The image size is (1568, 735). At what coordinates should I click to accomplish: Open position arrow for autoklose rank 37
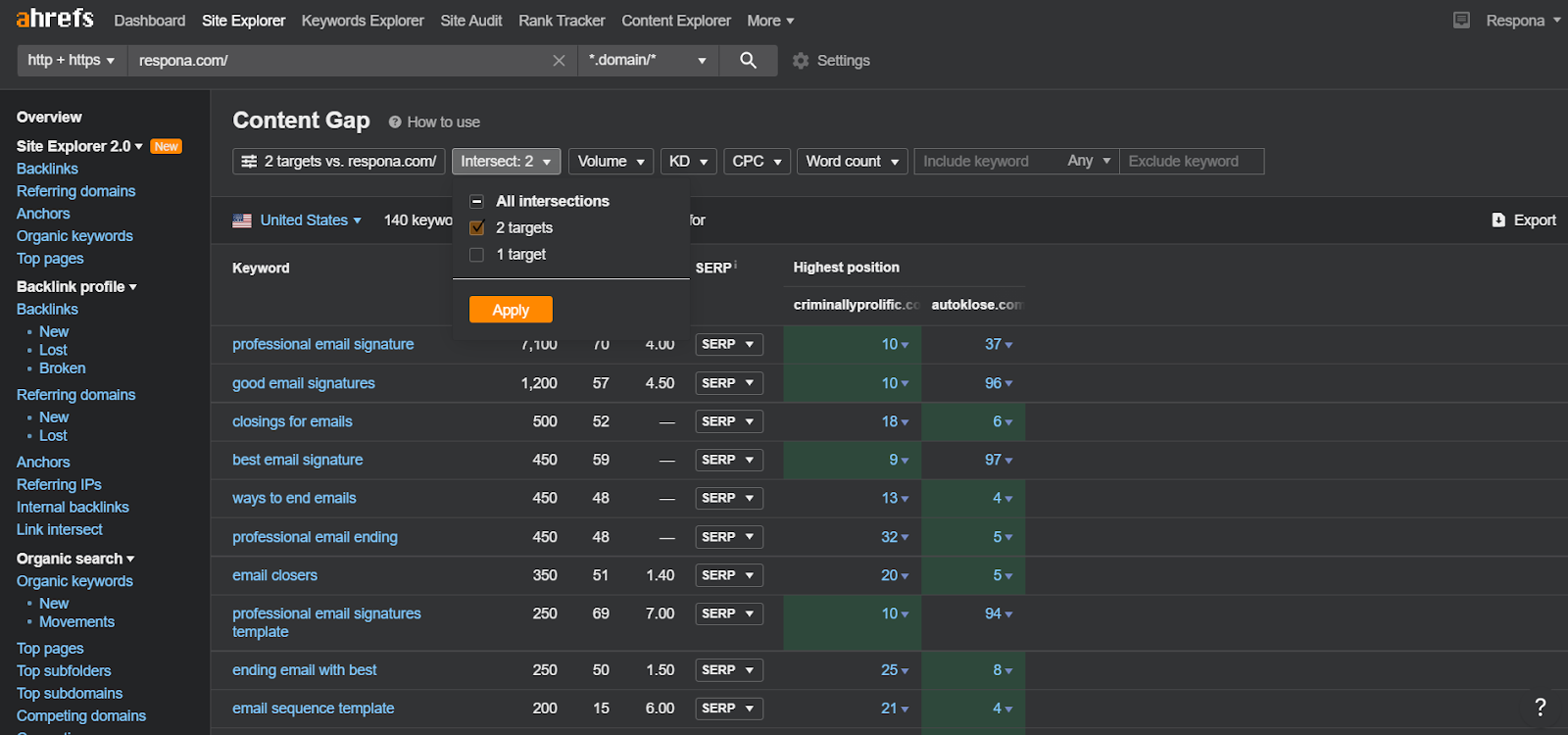click(1008, 345)
